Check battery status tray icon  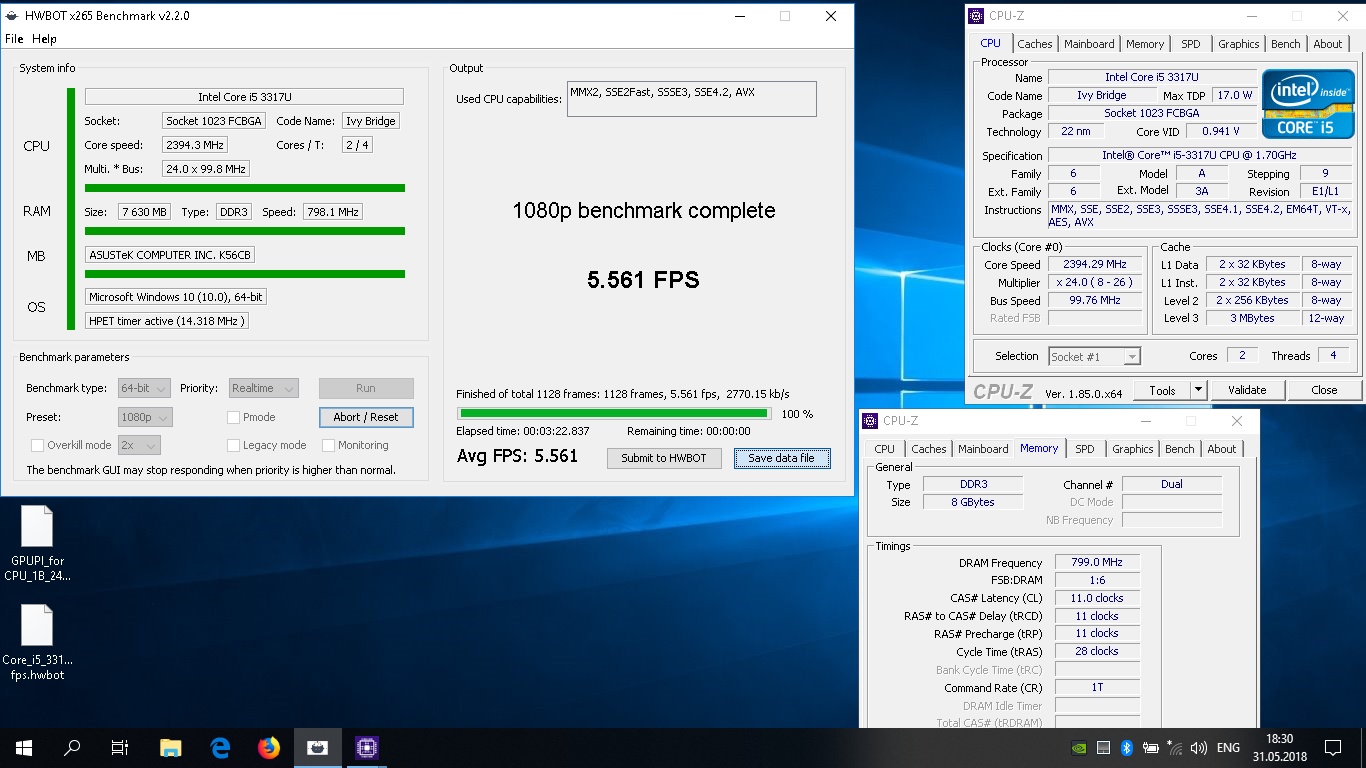coord(1151,748)
